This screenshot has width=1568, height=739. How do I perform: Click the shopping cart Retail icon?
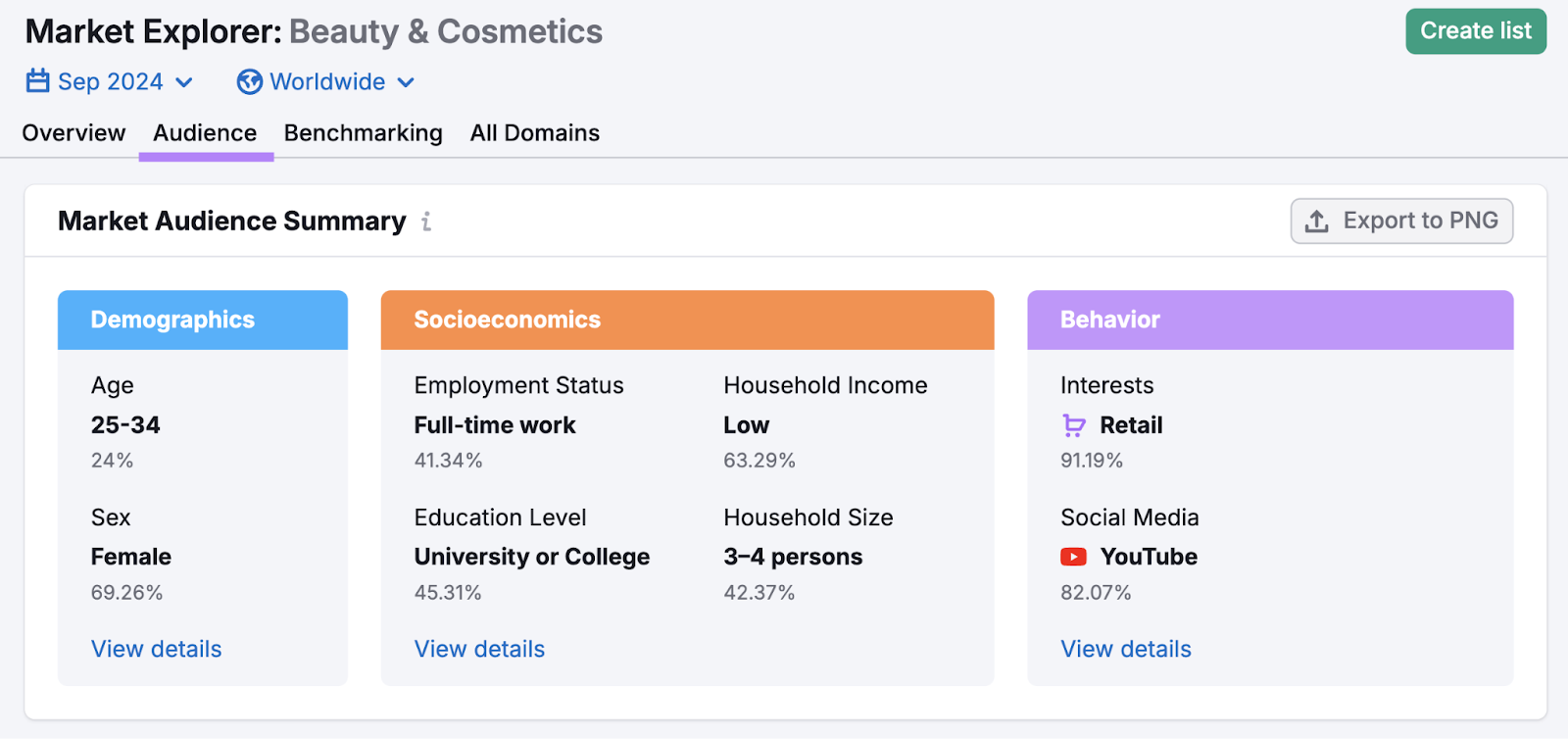pyautogui.click(x=1074, y=425)
